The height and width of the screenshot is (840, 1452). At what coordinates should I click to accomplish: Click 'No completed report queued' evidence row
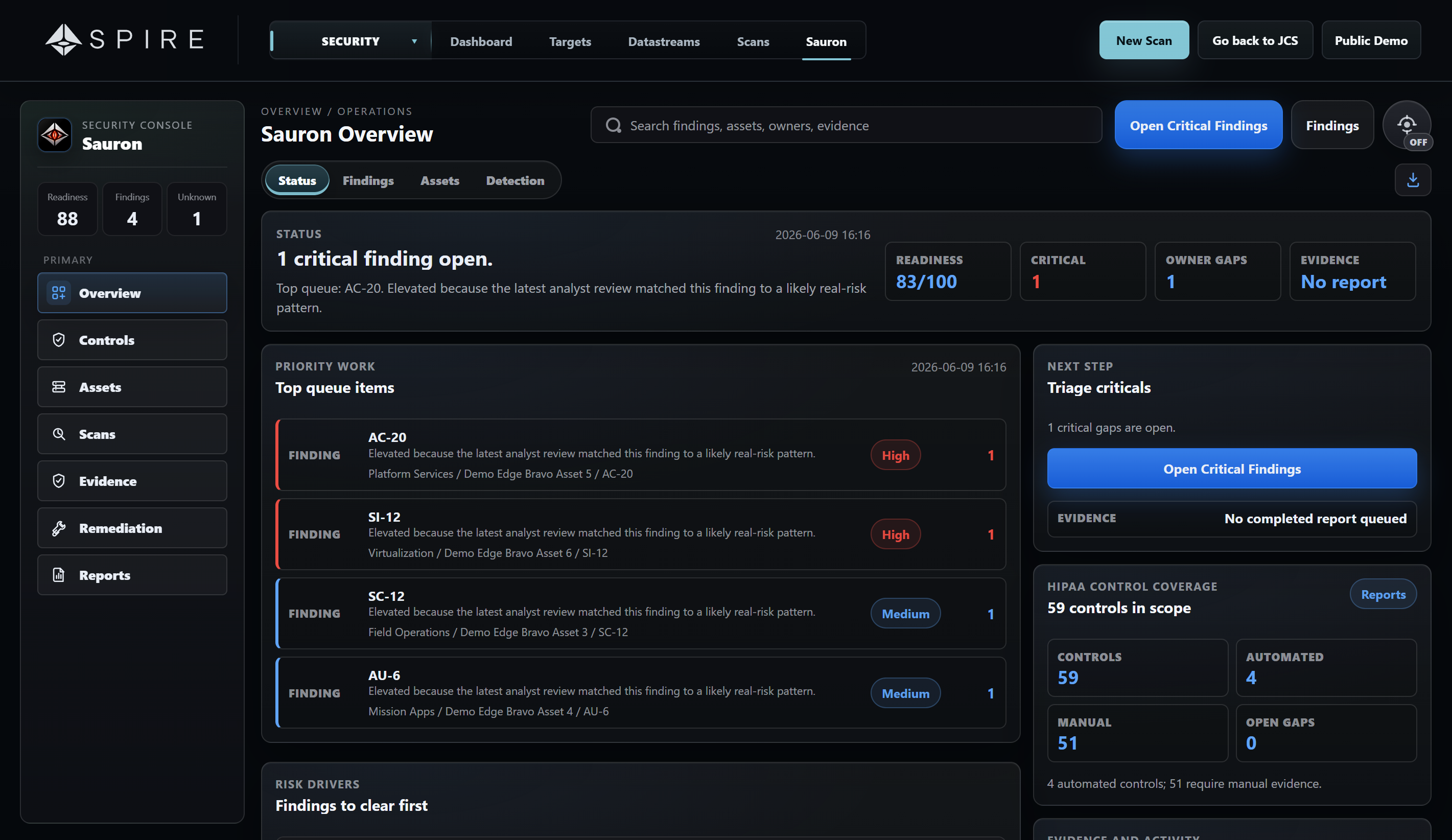tap(1231, 519)
